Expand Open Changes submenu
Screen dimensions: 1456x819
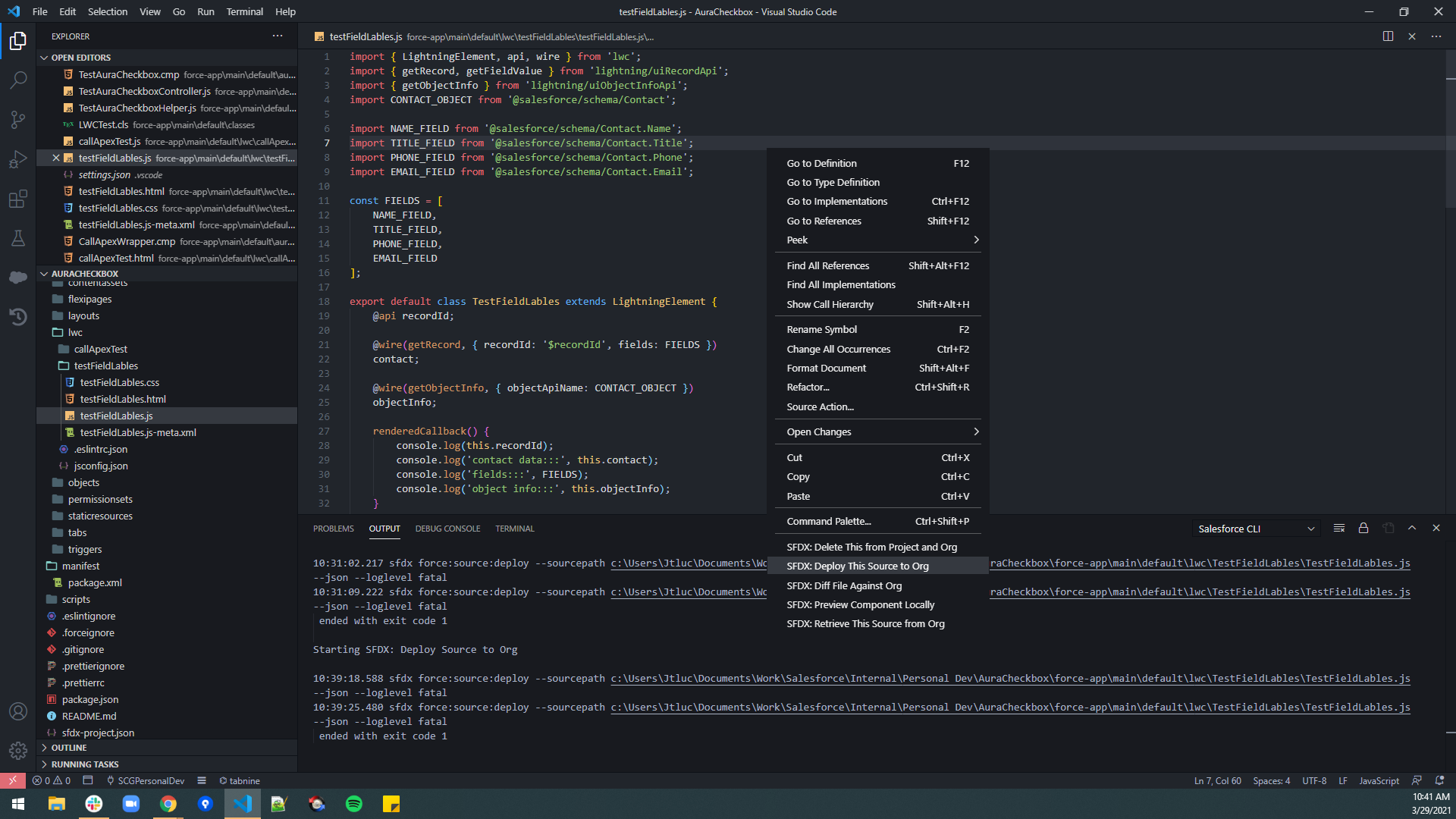(878, 431)
